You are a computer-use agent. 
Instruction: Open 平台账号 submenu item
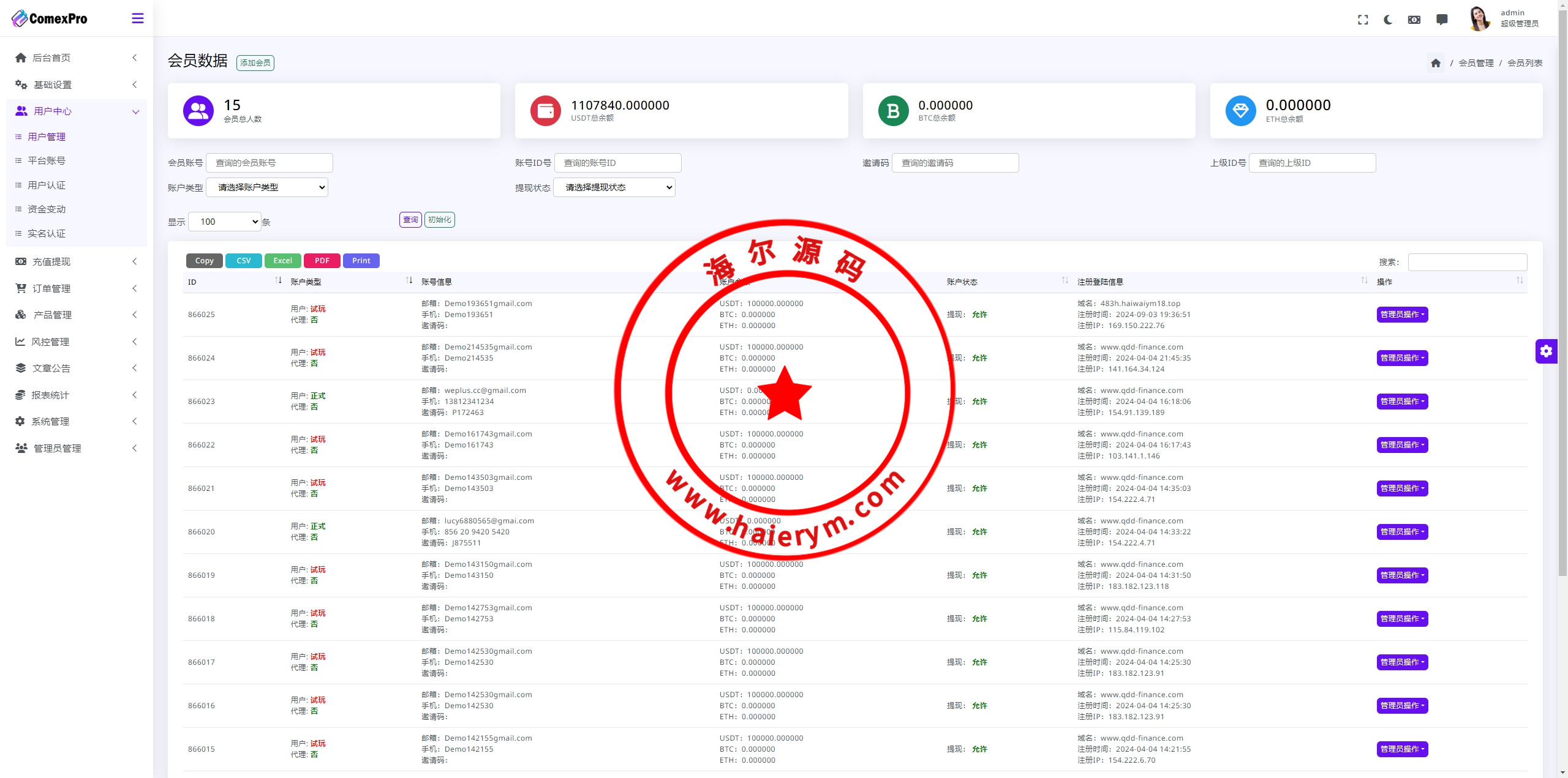point(47,160)
